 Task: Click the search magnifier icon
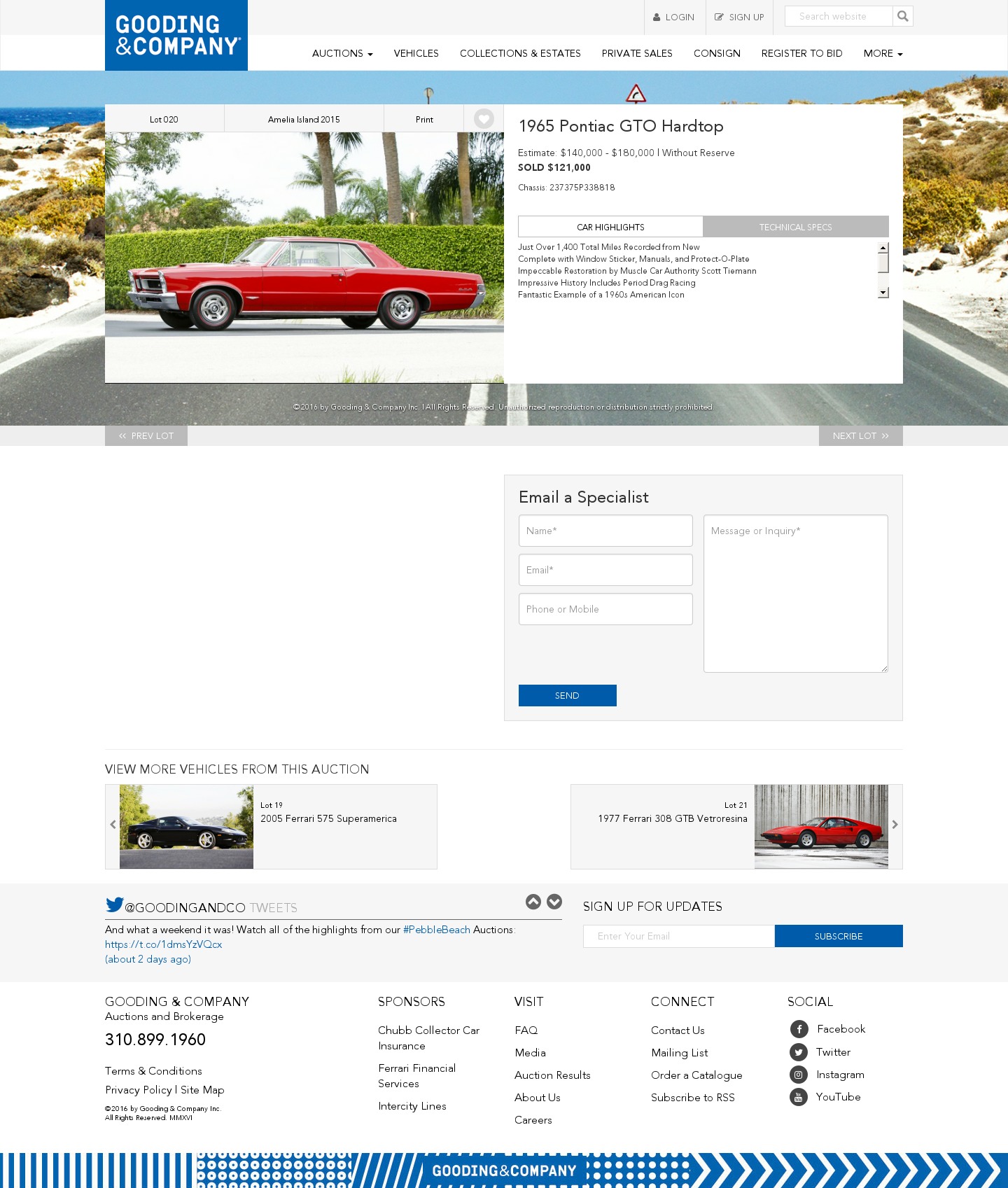[x=903, y=16]
